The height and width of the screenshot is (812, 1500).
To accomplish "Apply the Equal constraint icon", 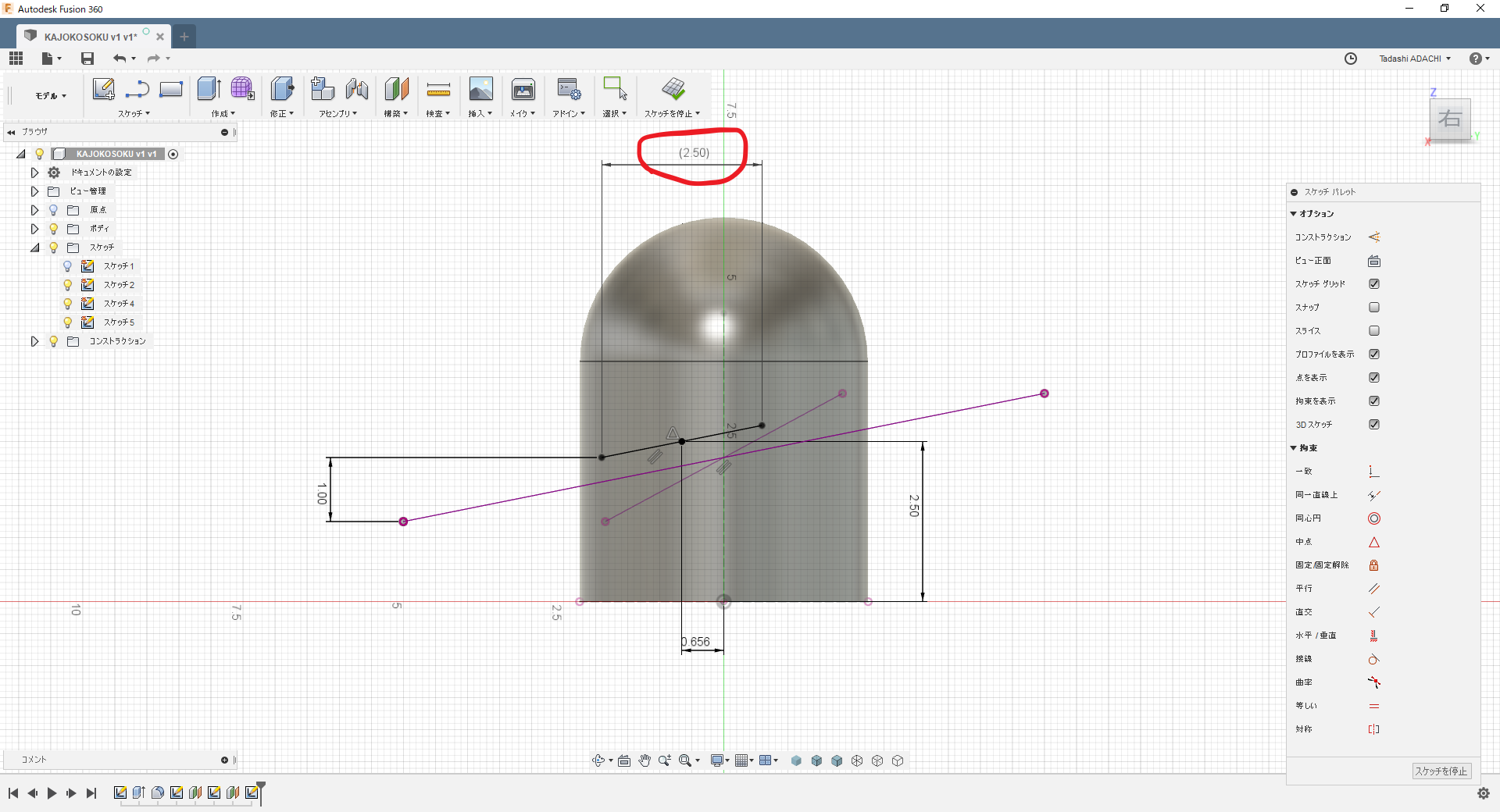I will point(1373,706).
